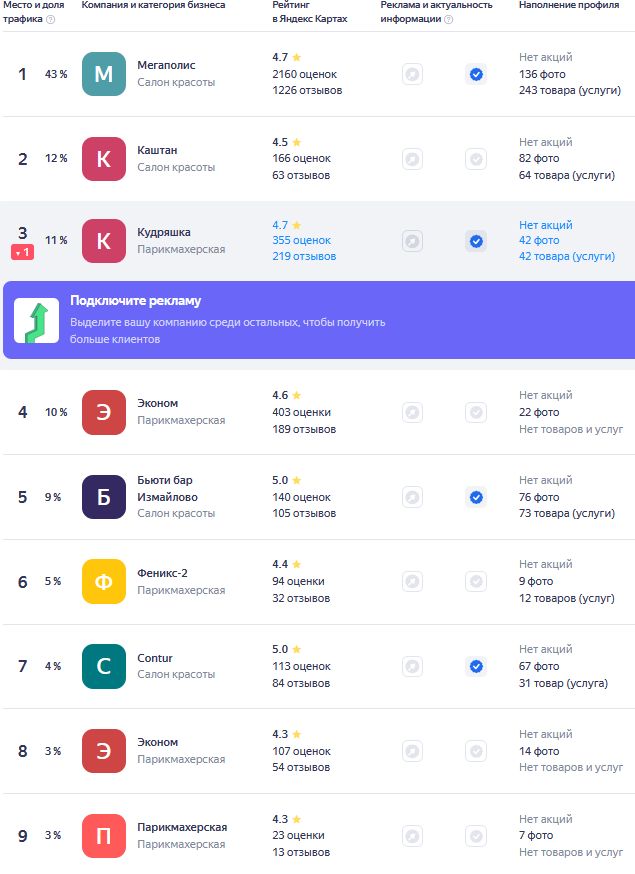Click the Кудряшка company name

[x=164, y=232]
